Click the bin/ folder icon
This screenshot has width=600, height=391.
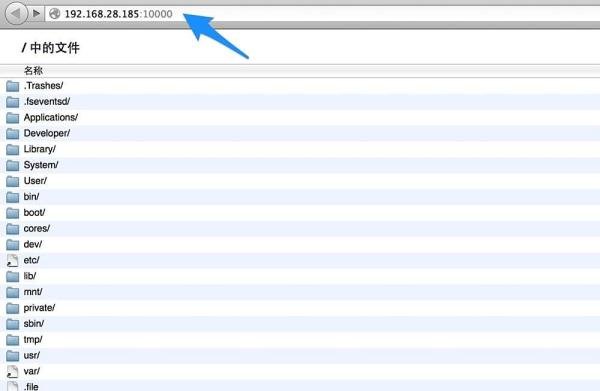[x=13, y=197]
